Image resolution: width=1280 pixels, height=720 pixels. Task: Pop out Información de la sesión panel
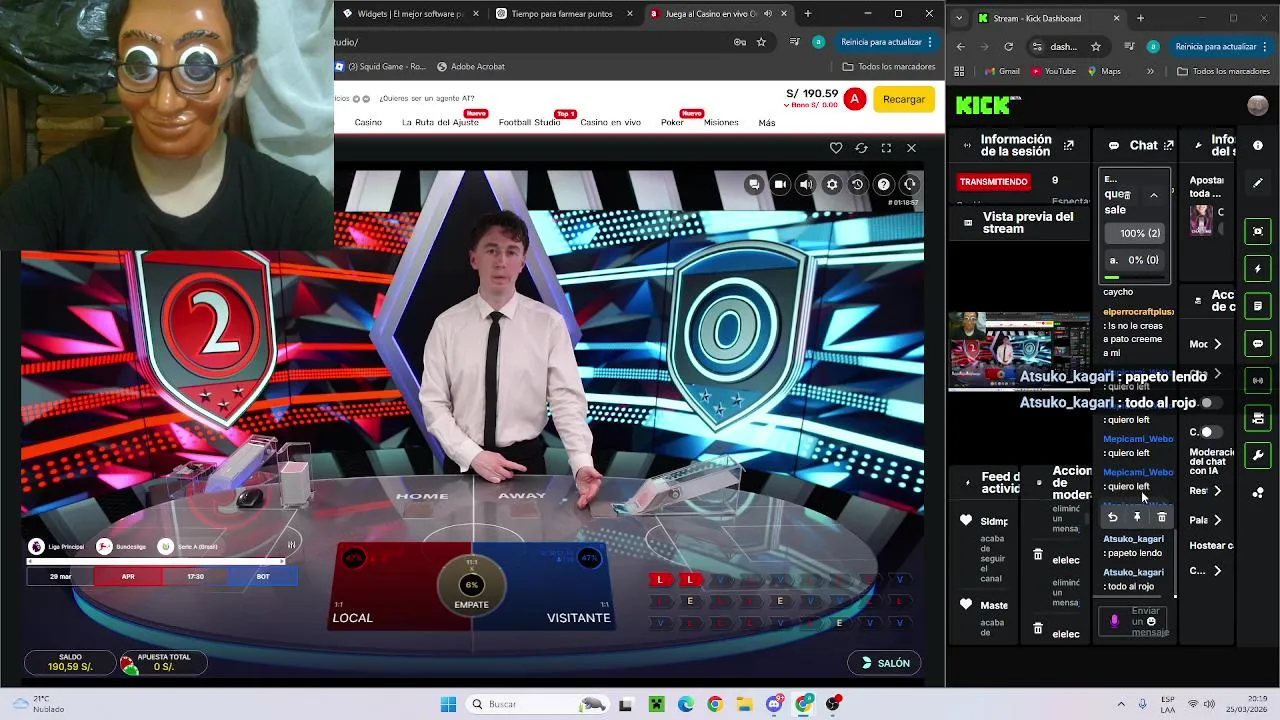coord(1068,146)
